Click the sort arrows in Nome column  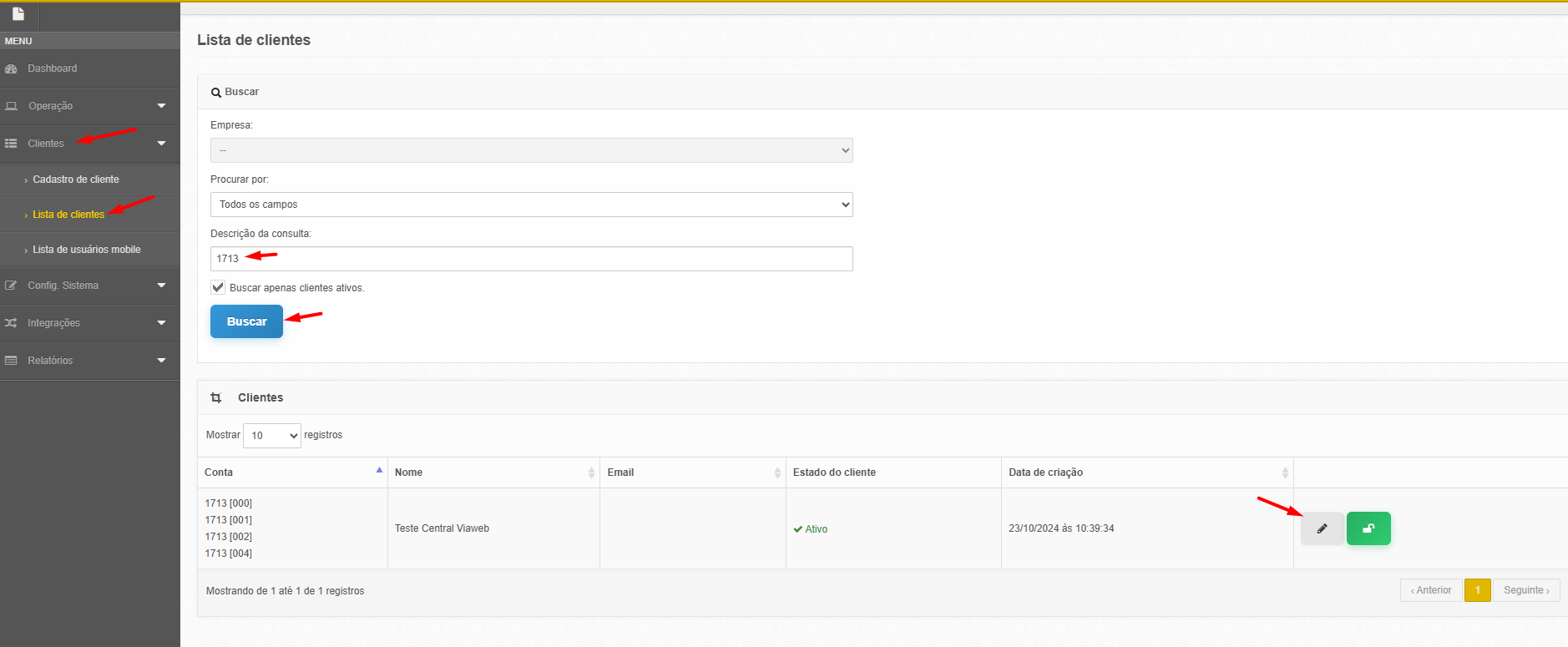[x=591, y=473]
